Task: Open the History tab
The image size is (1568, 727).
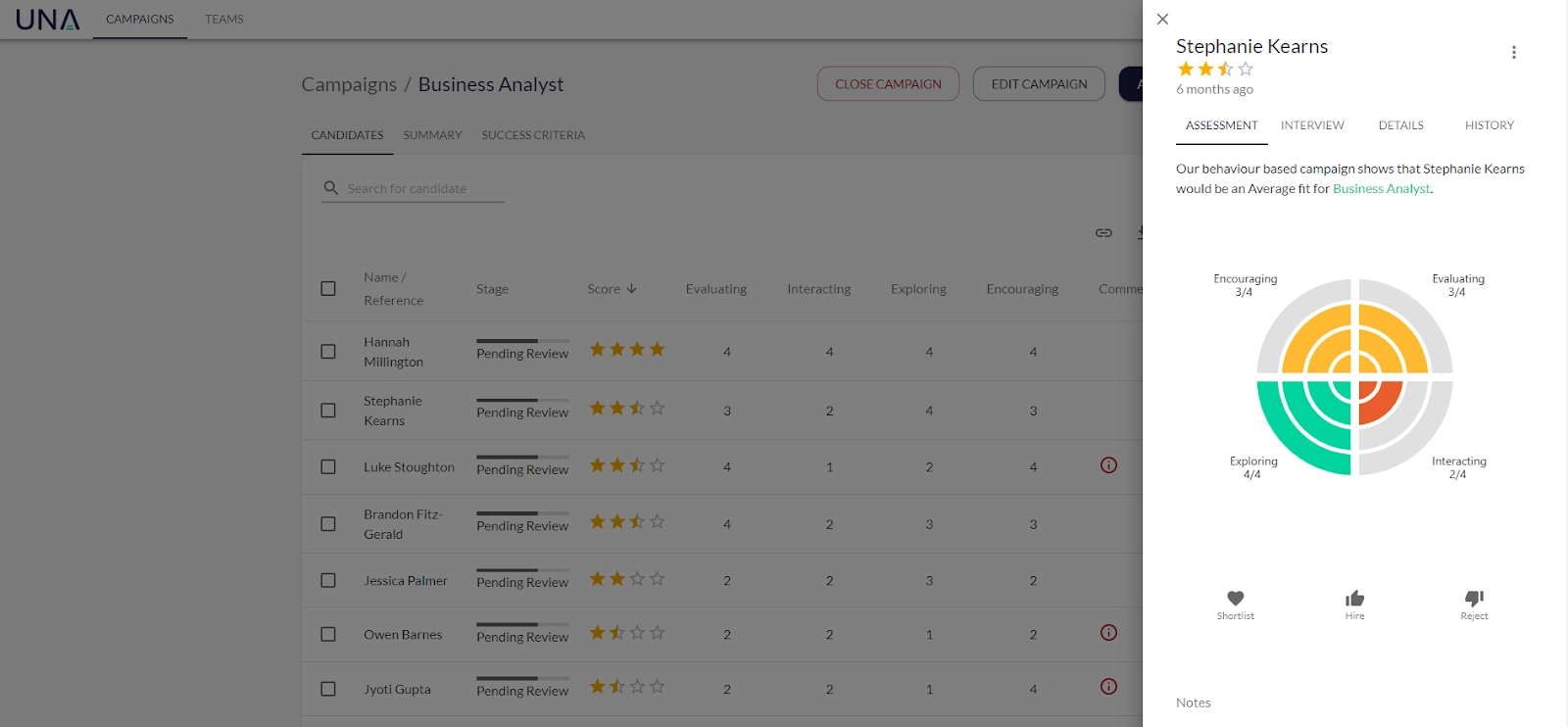Action: pyautogui.click(x=1489, y=125)
